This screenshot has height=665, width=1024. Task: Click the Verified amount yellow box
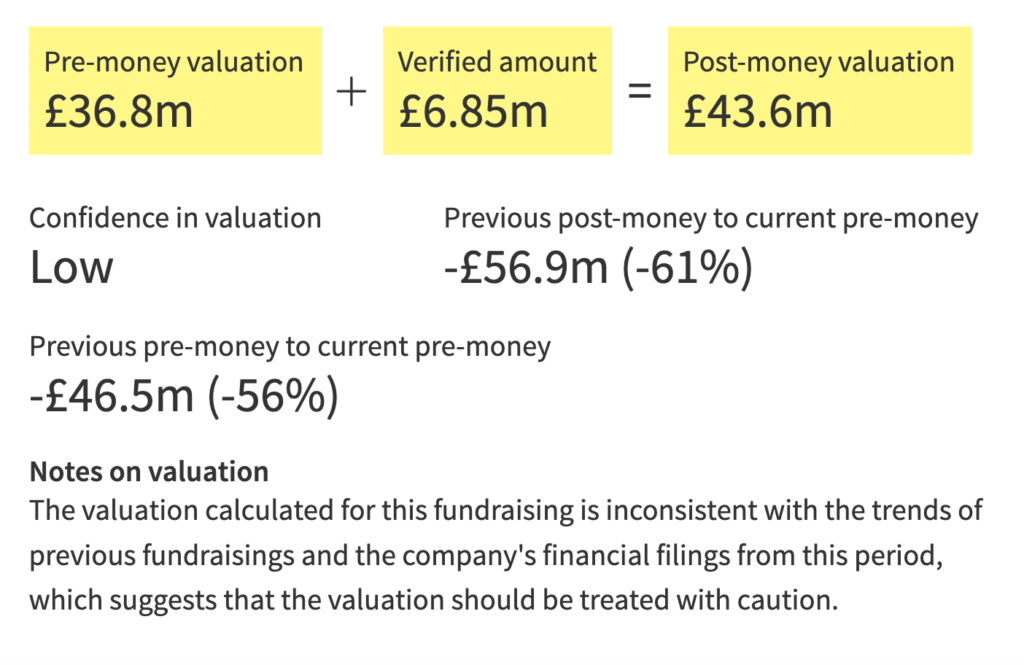(497, 91)
